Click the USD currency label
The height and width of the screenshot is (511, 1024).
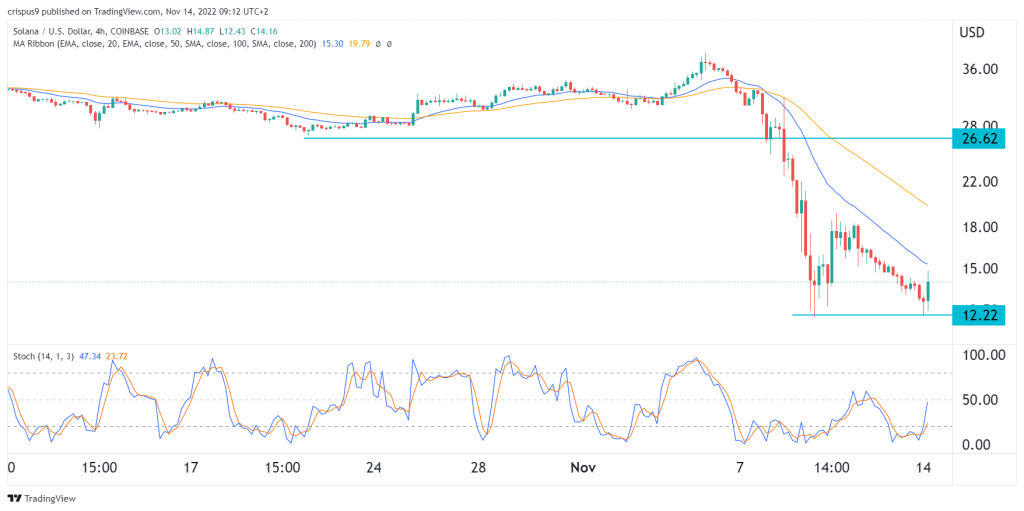pos(972,32)
